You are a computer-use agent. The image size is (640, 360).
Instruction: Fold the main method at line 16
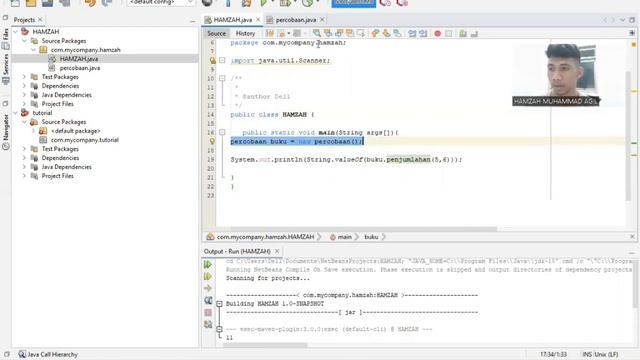pyautogui.click(x=222, y=132)
